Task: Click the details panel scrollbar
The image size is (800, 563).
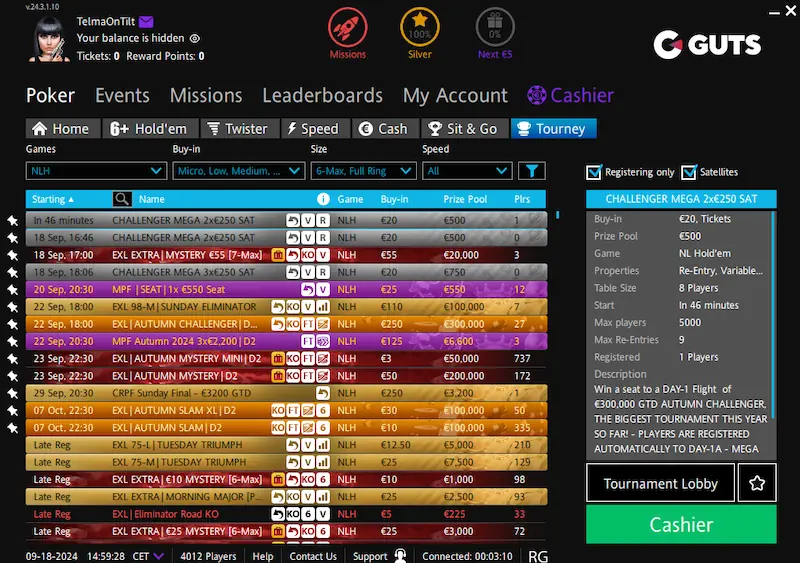Action: (x=774, y=313)
